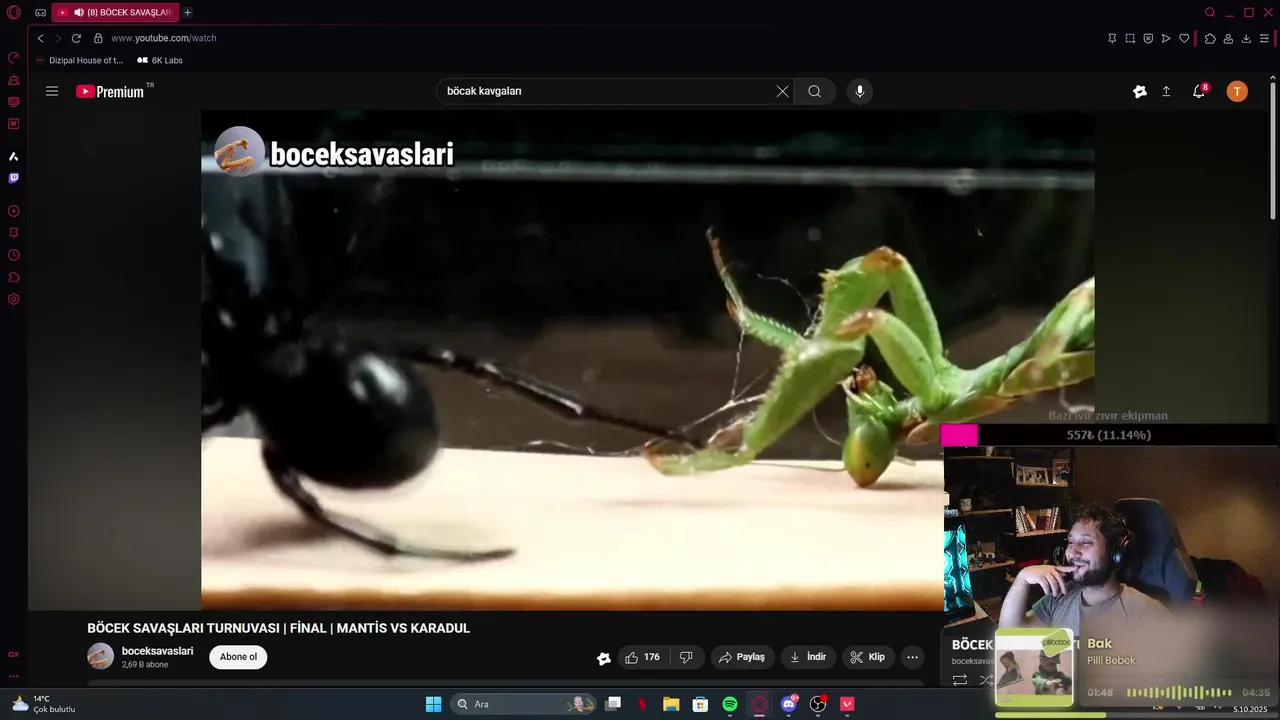1280x720 pixels.
Task: Open the YouTube hamburger guide menu
Action: coord(52,91)
